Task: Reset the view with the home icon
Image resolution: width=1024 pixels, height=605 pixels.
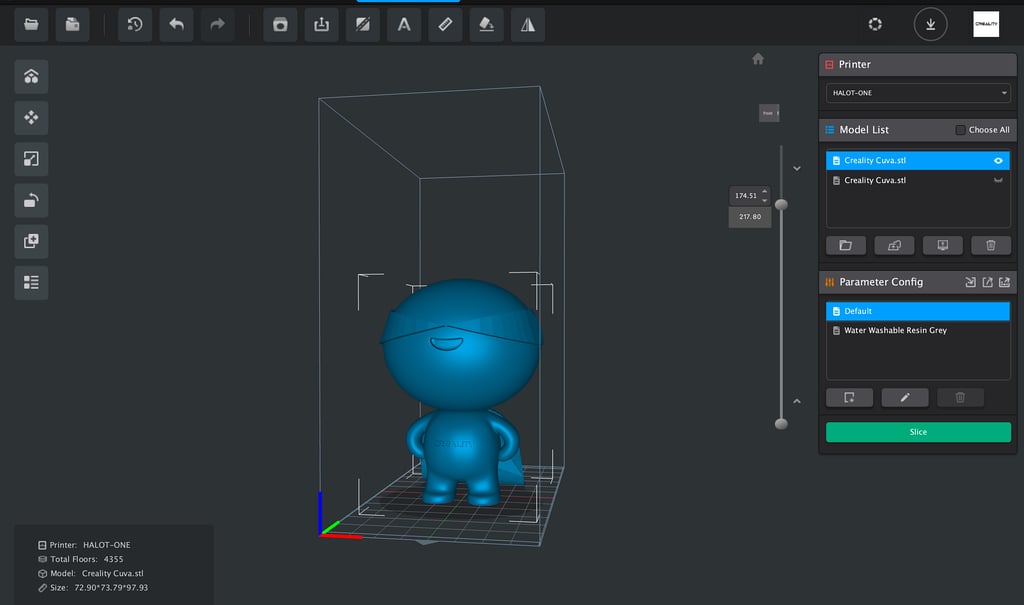Action: pos(758,59)
